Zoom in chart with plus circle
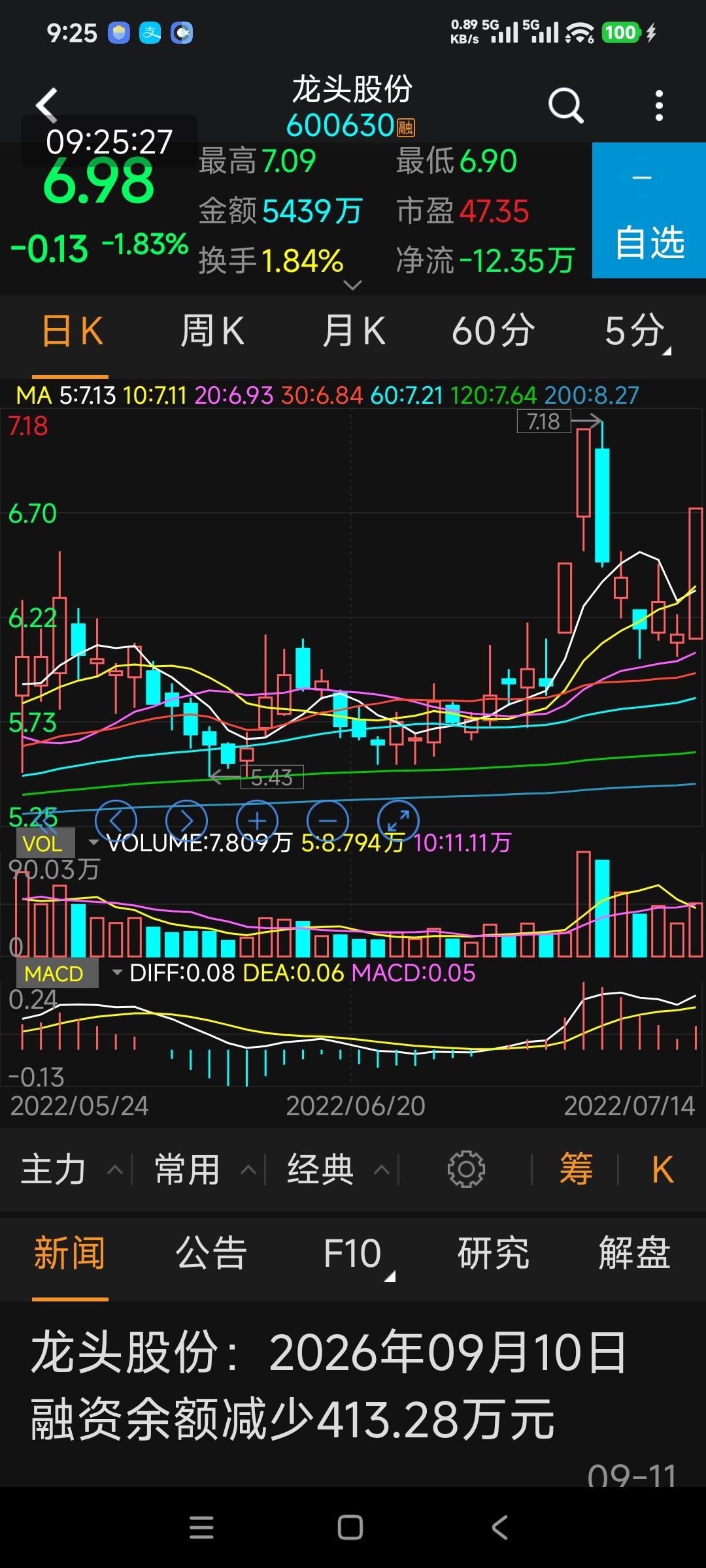Viewport: 706px width, 1568px height. point(257,821)
